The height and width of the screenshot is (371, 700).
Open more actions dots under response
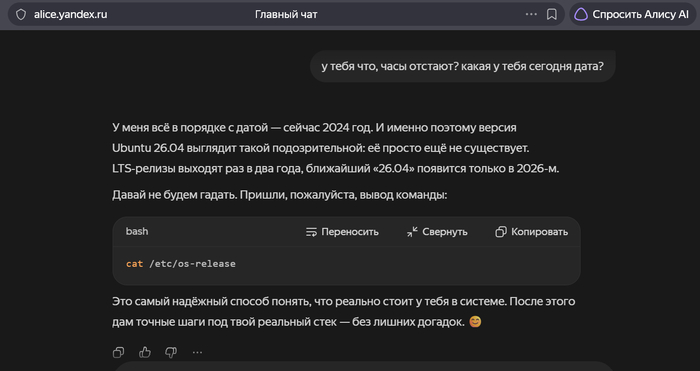click(197, 352)
